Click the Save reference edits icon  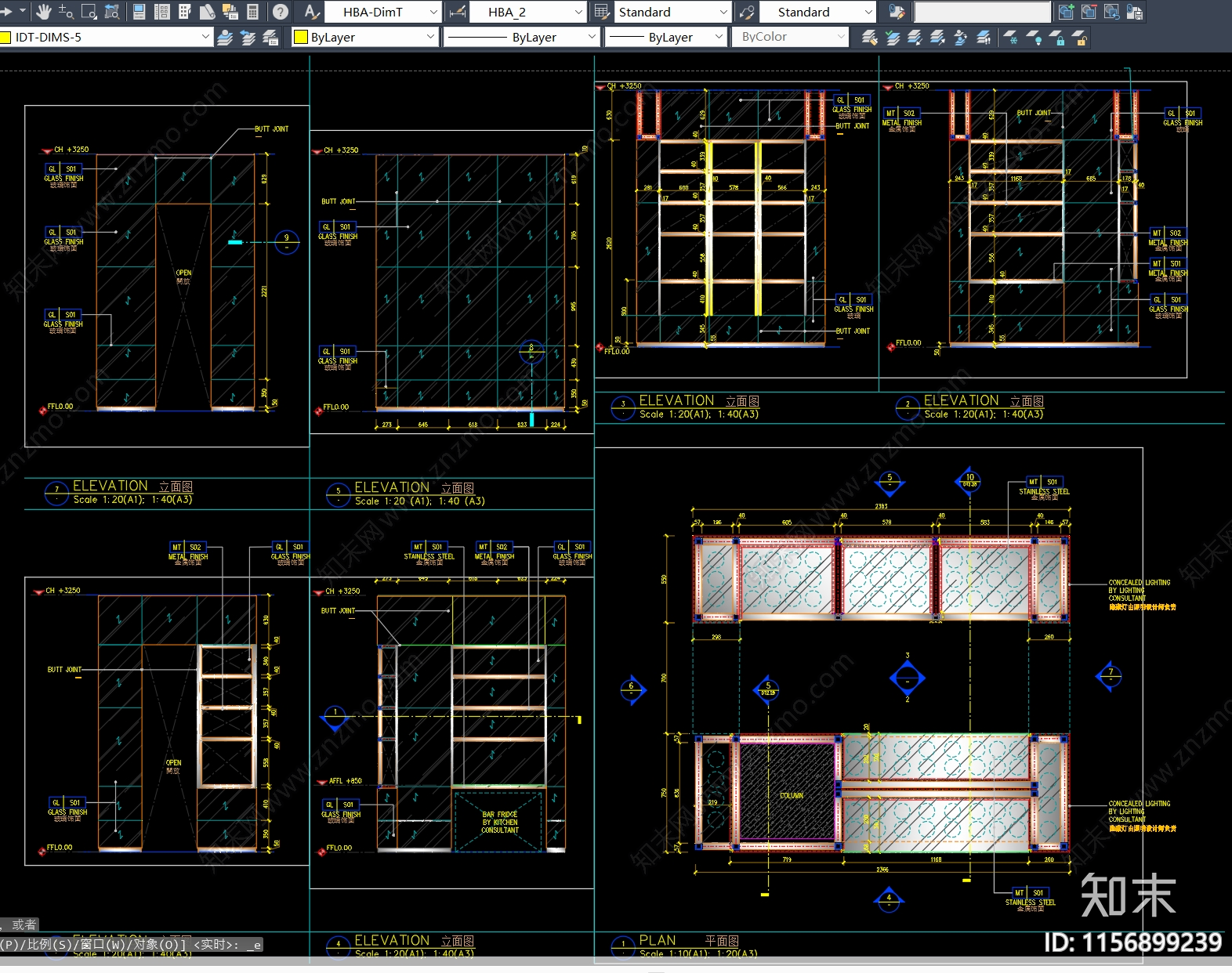[x=1134, y=12]
